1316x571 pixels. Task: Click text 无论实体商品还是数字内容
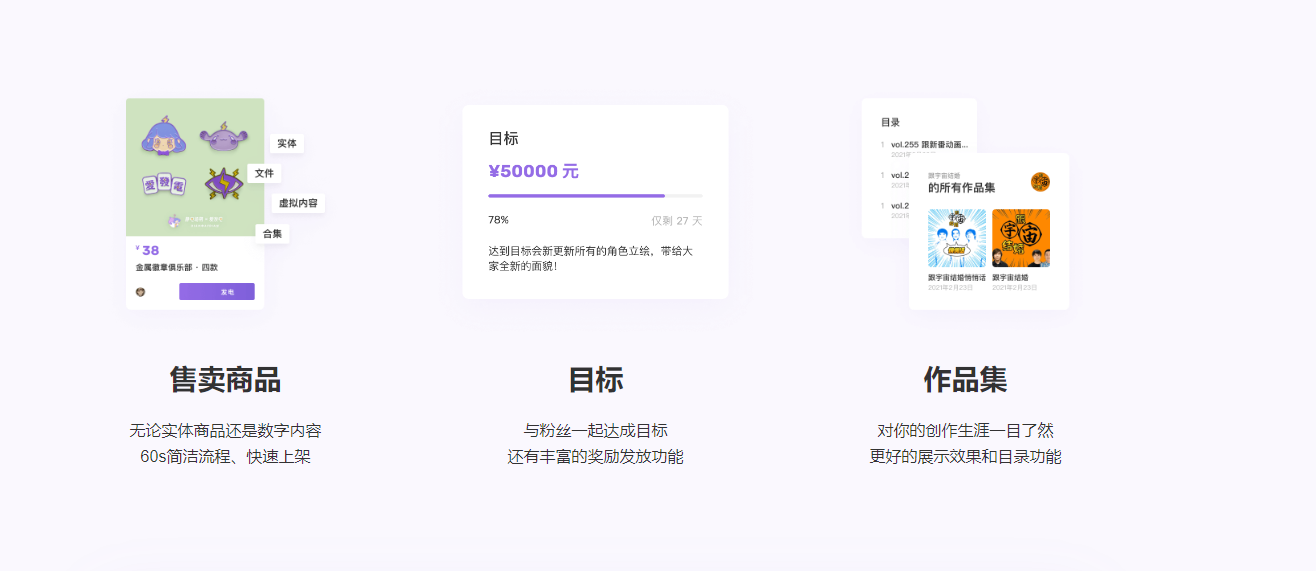[225, 431]
